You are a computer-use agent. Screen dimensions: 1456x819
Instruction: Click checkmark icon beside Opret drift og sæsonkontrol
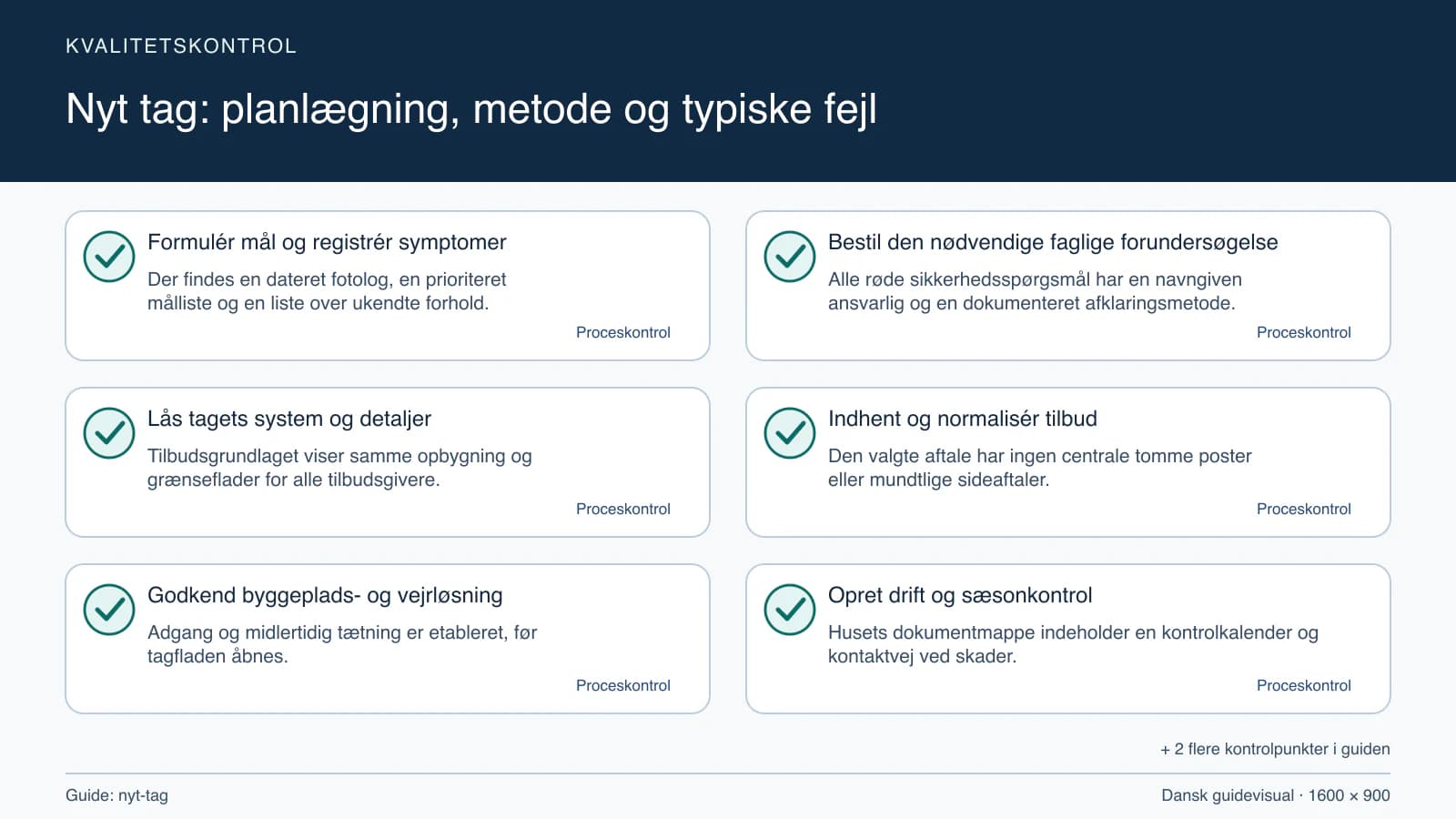(x=790, y=610)
